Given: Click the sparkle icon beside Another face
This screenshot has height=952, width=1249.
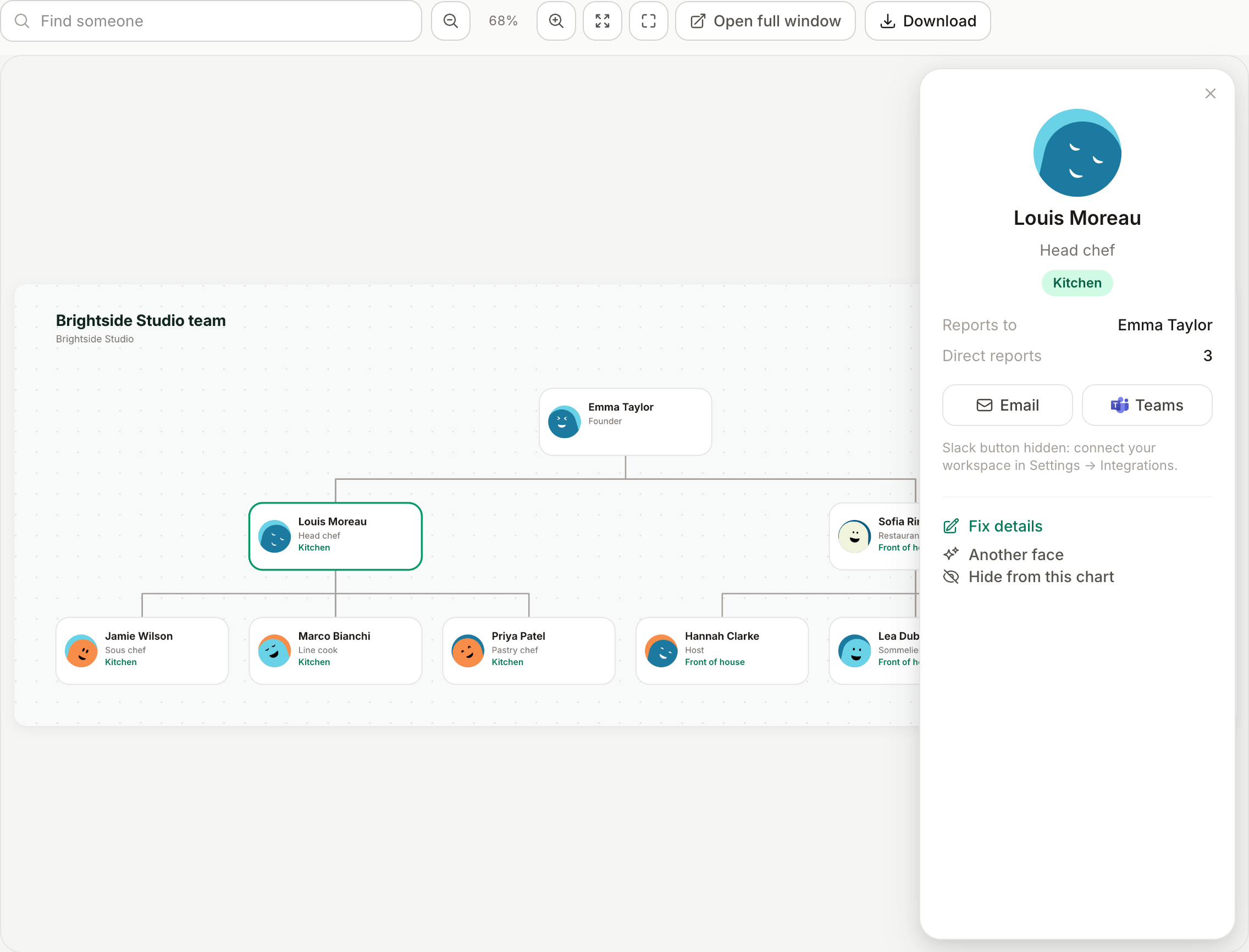Looking at the screenshot, I should click(951, 553).
